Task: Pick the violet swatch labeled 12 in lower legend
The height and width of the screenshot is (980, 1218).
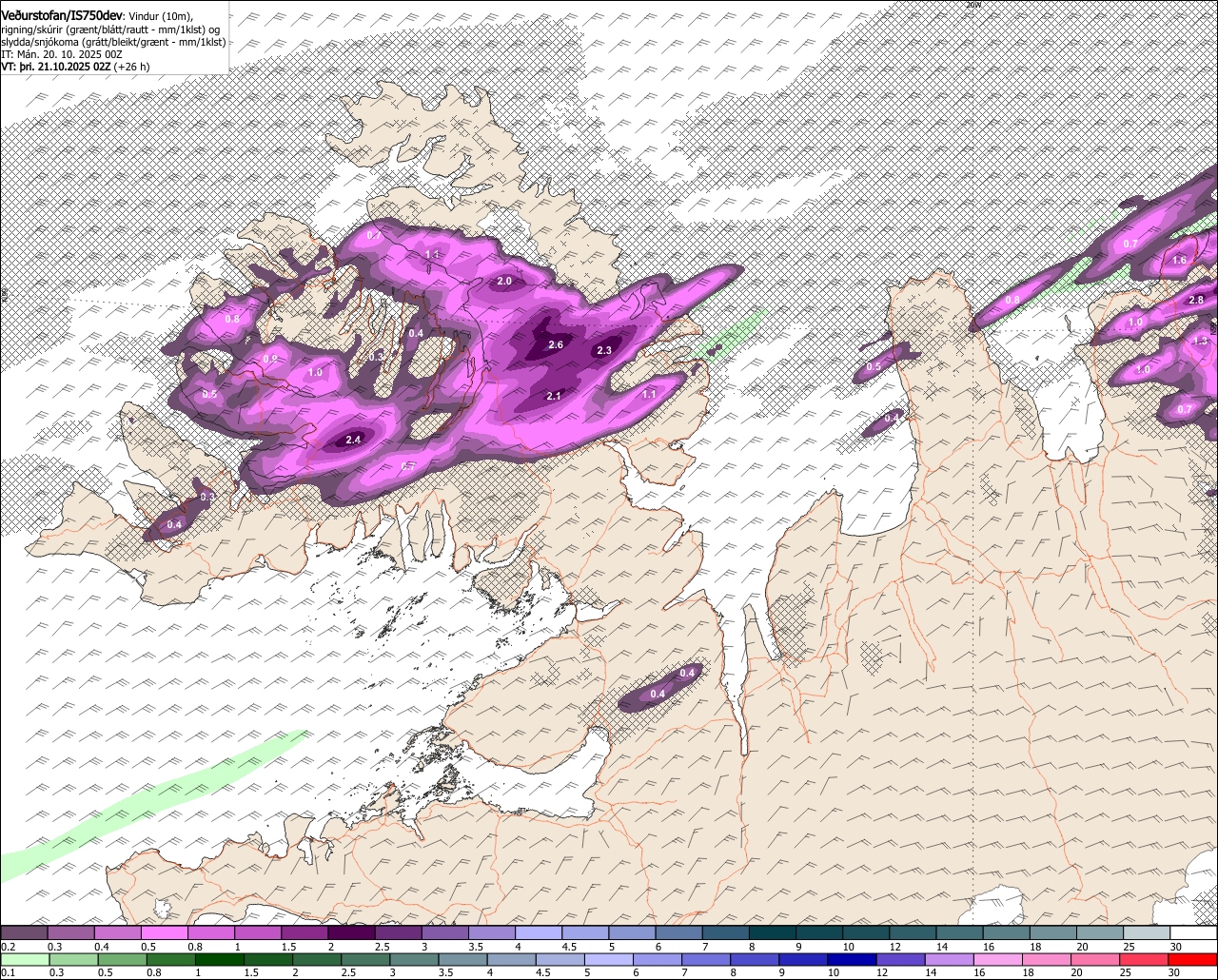Action: pos(901,960)
